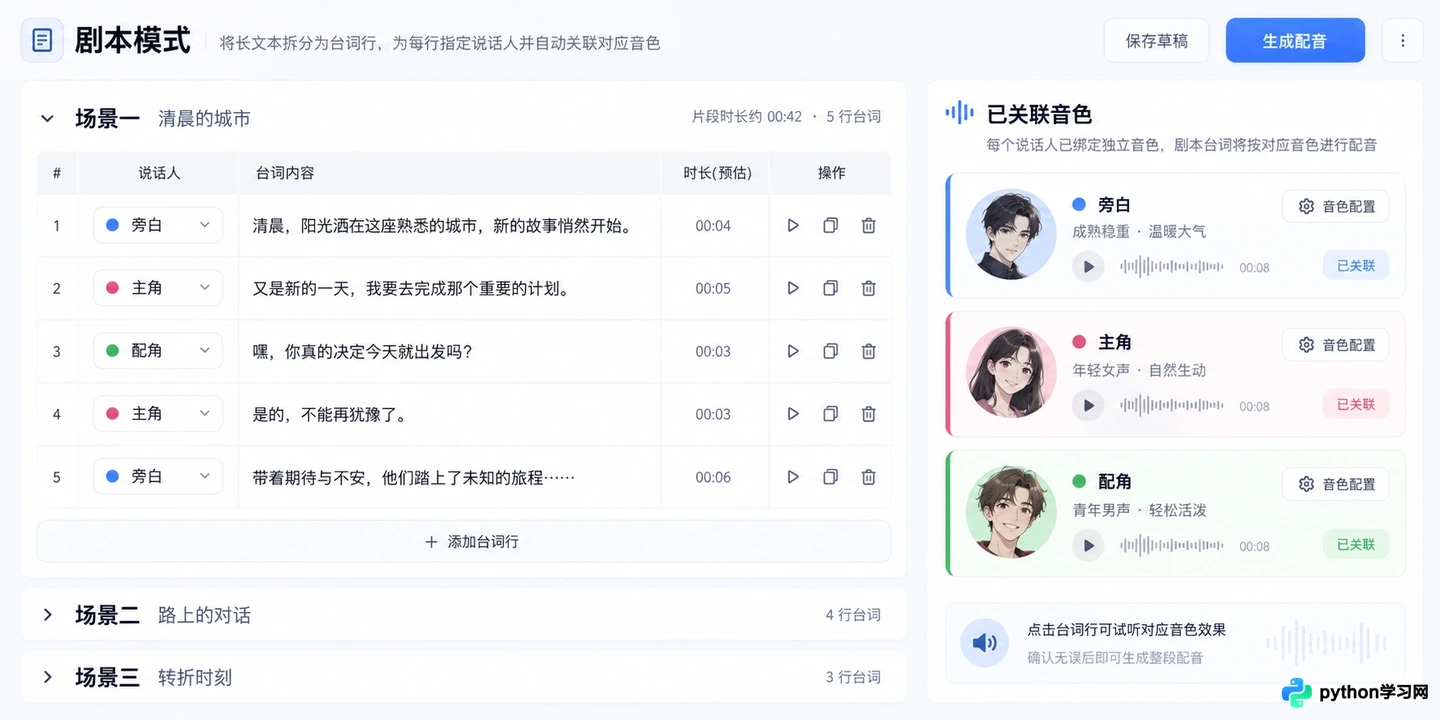Viewport: 1440px width, 720px height.
Task: Seek within the 配角 sample waveform
Action: click(1172, 545)
